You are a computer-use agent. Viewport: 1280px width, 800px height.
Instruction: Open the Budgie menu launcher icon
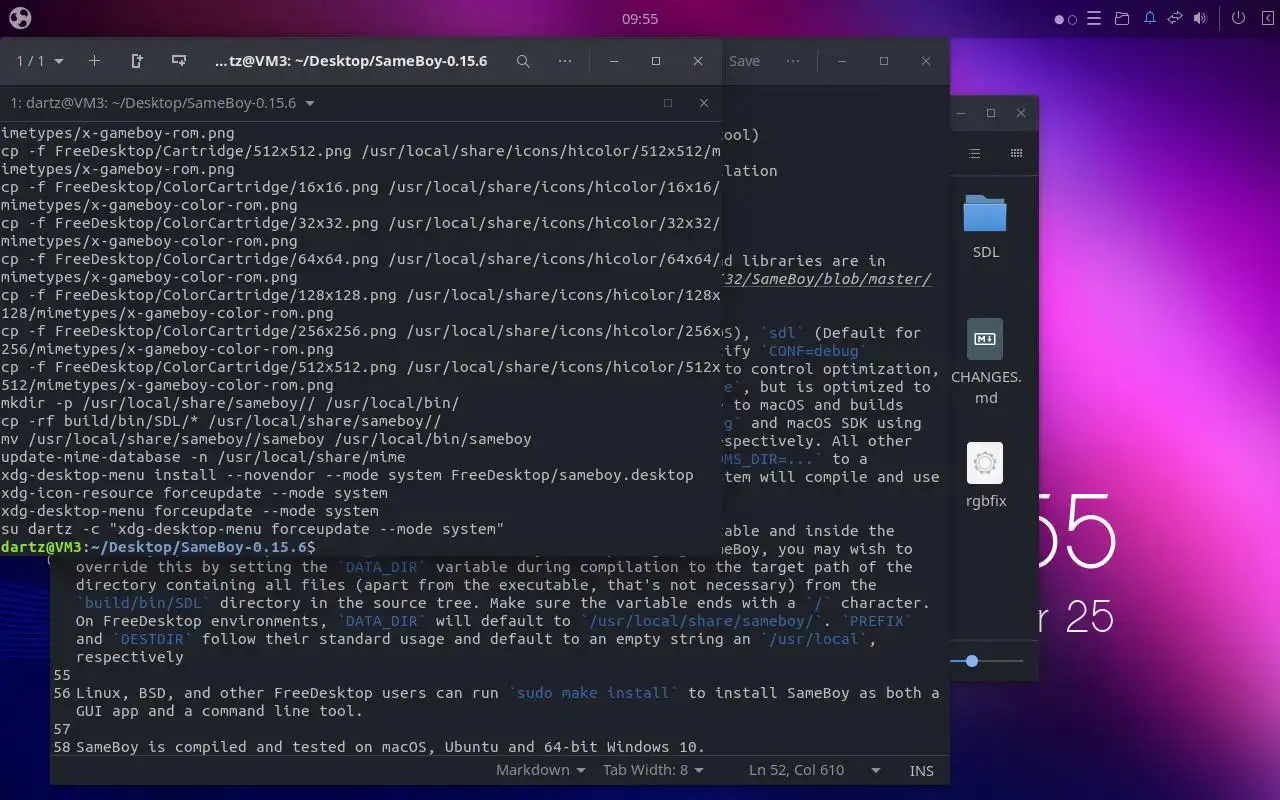click(x=20, y=18)
